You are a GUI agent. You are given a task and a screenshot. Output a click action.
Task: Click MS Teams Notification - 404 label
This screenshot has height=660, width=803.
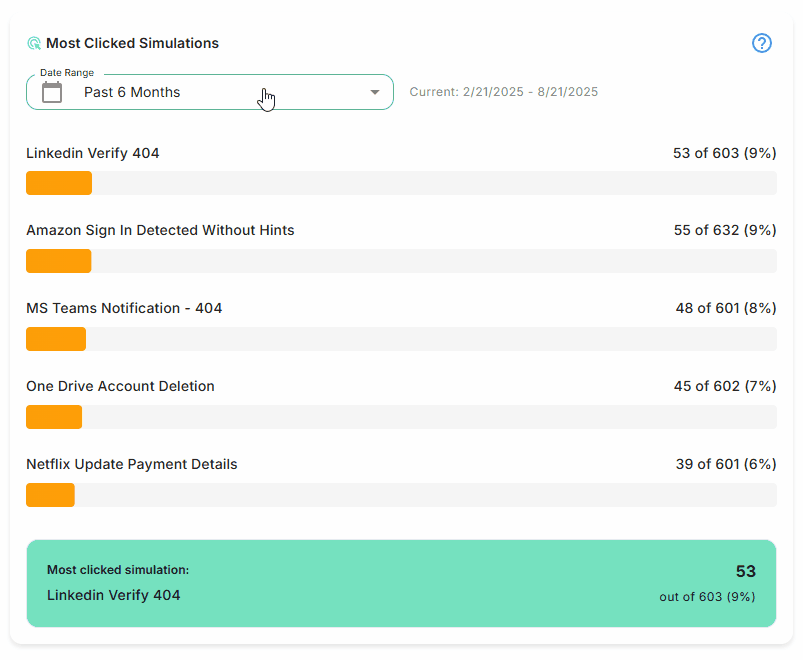tap(124, 308)
